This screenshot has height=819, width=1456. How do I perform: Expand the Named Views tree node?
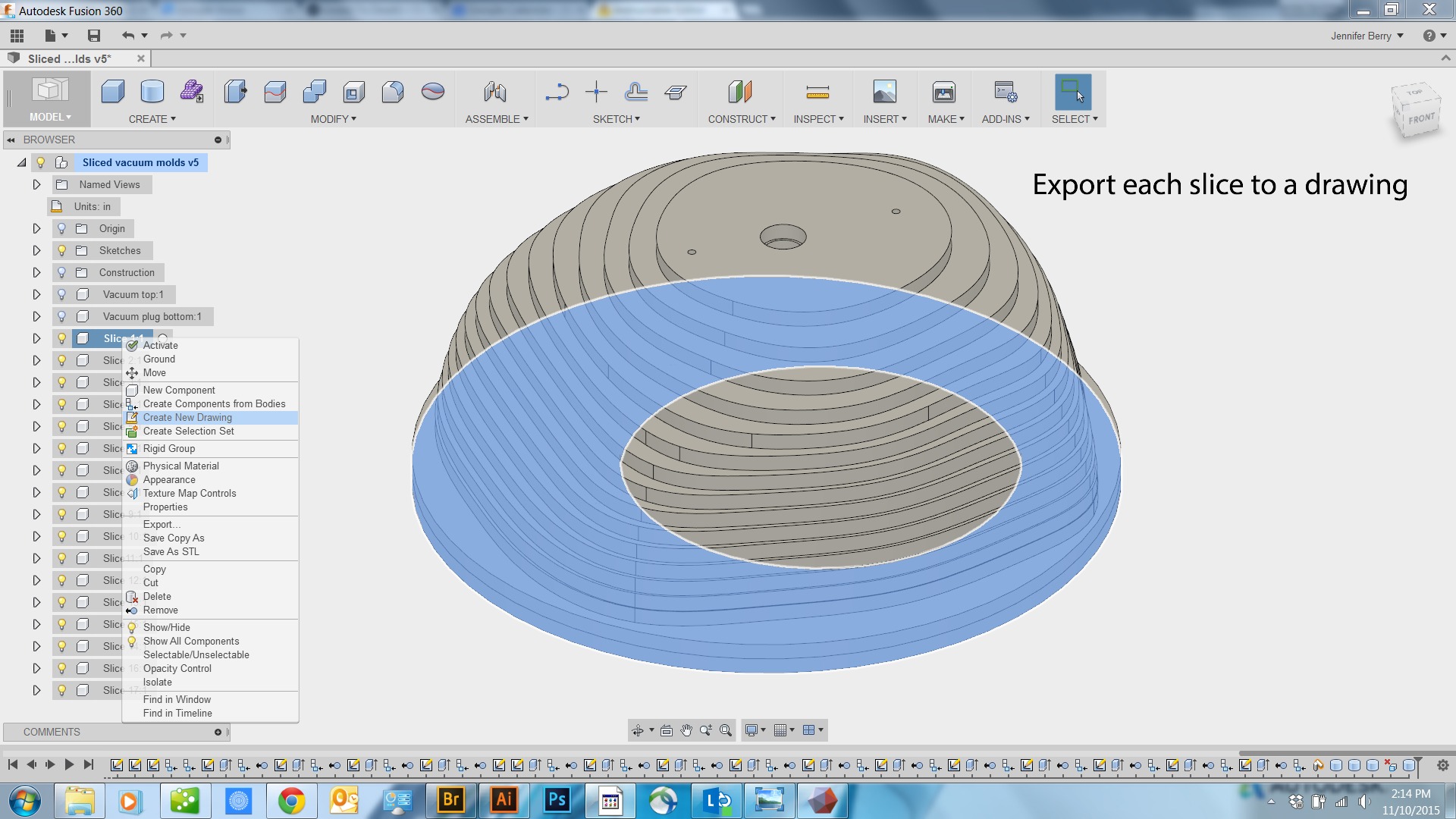(36, 184)
